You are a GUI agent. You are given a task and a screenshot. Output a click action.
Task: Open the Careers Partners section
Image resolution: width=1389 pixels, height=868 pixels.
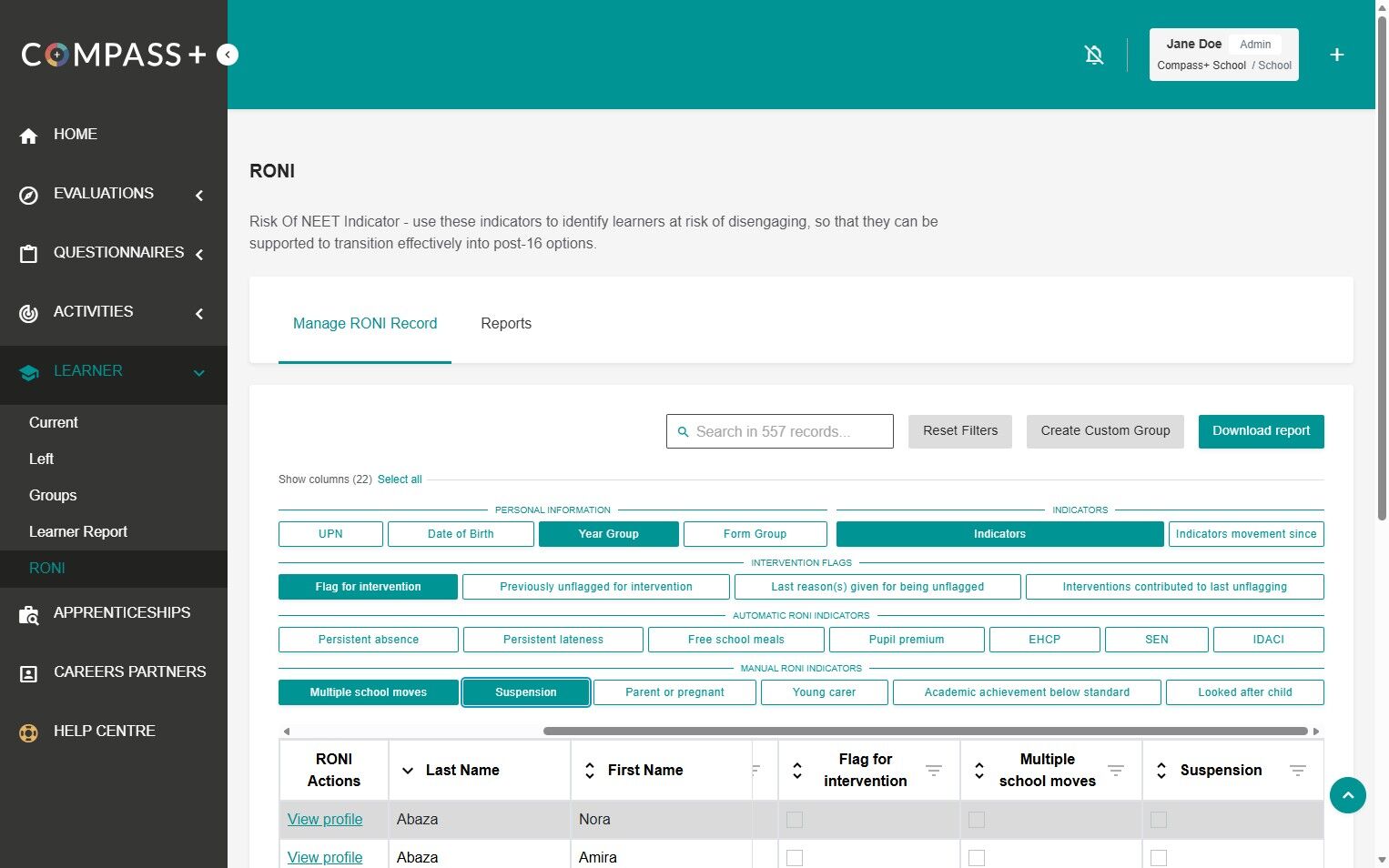[x=28, y=673]
